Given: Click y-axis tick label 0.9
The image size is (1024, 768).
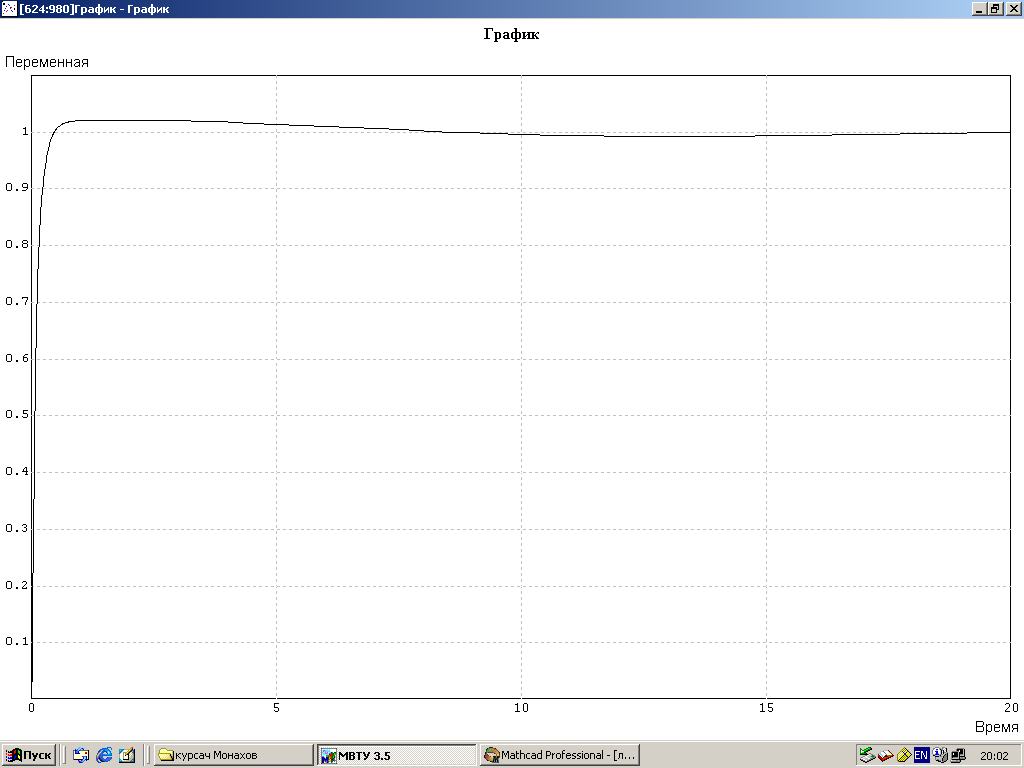Looking at the screenshot, I should click(x=17, y=188).
